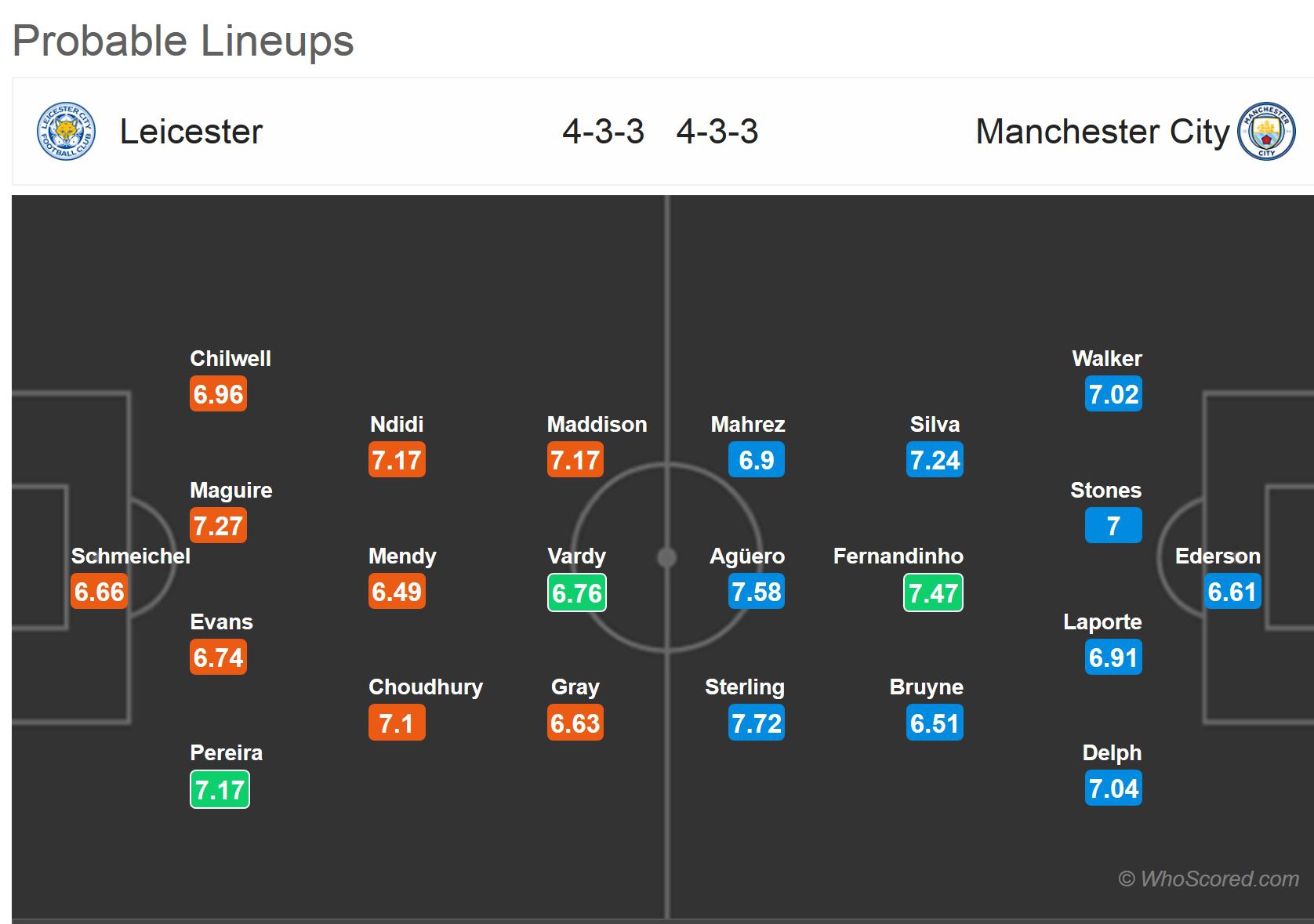Select Ederson's player name
Viewport: 1314px width, 924px height.
coord(1218,556)
